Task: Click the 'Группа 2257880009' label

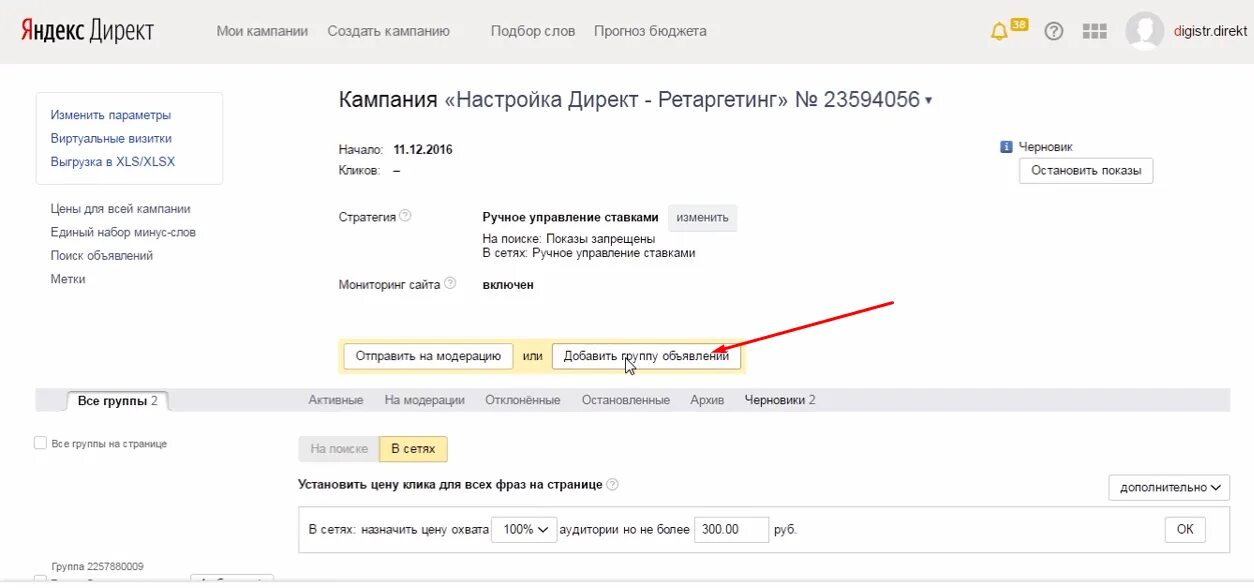Action: [97, 566]
